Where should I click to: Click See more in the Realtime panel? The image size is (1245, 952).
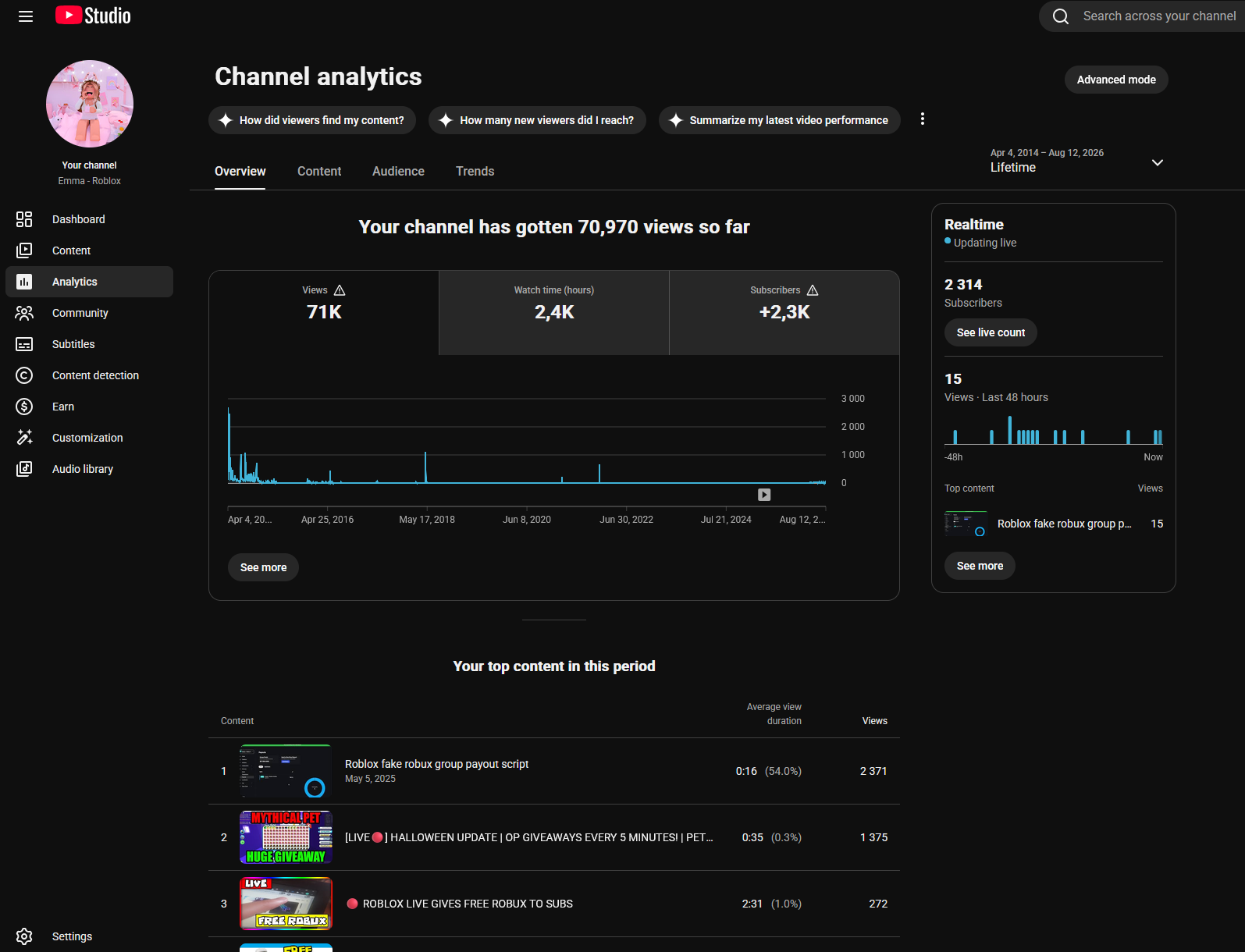point(980,566)
